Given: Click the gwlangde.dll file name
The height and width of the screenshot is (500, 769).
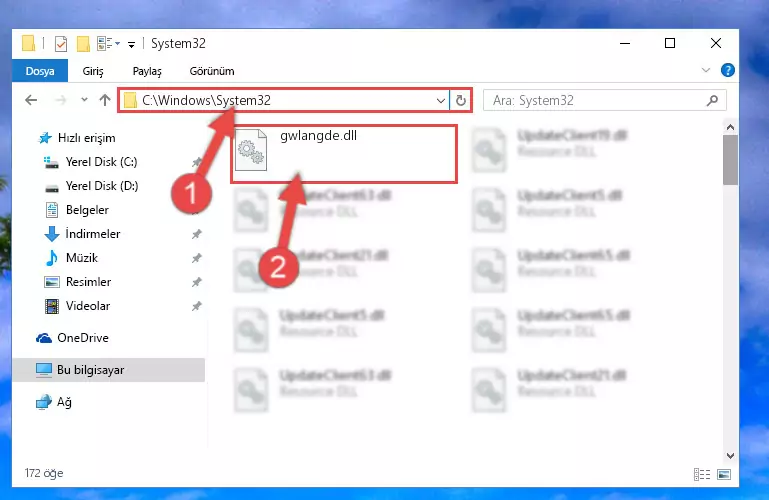Looking at the screenshot, I should coord(318,136).
